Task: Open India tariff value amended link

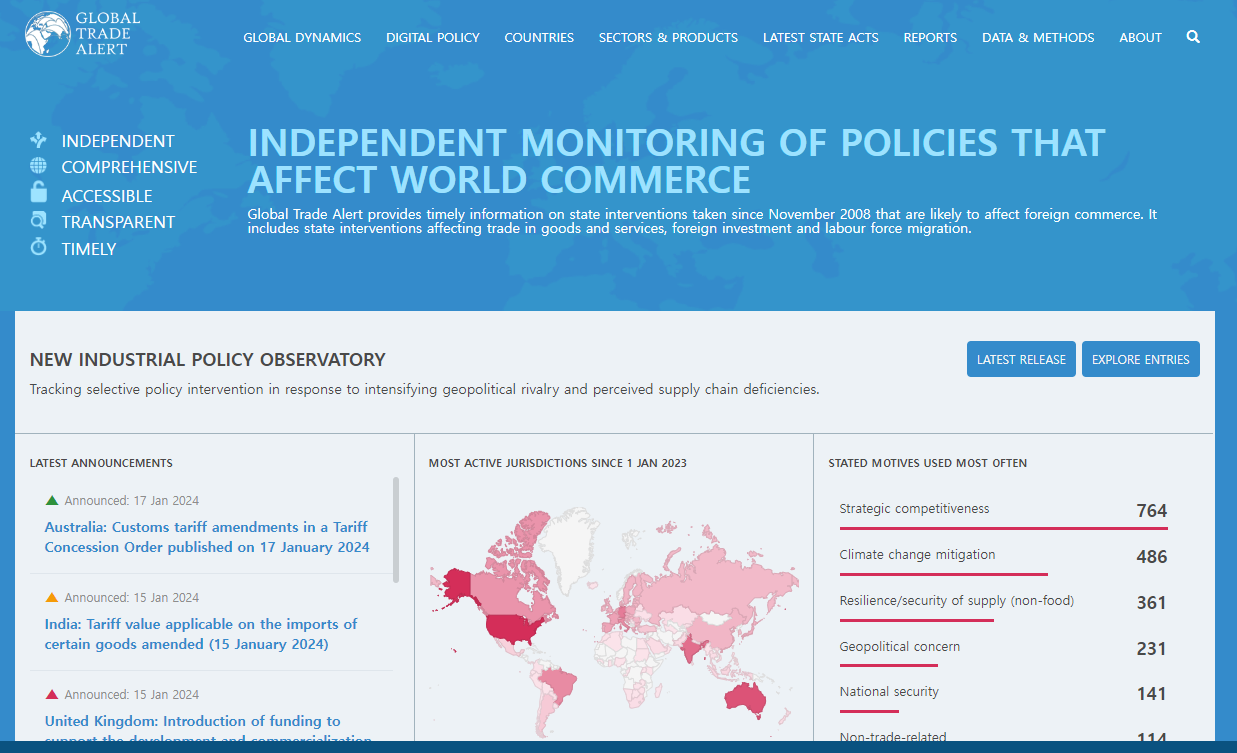Action: pyautogui.click(x=200, y=634)
